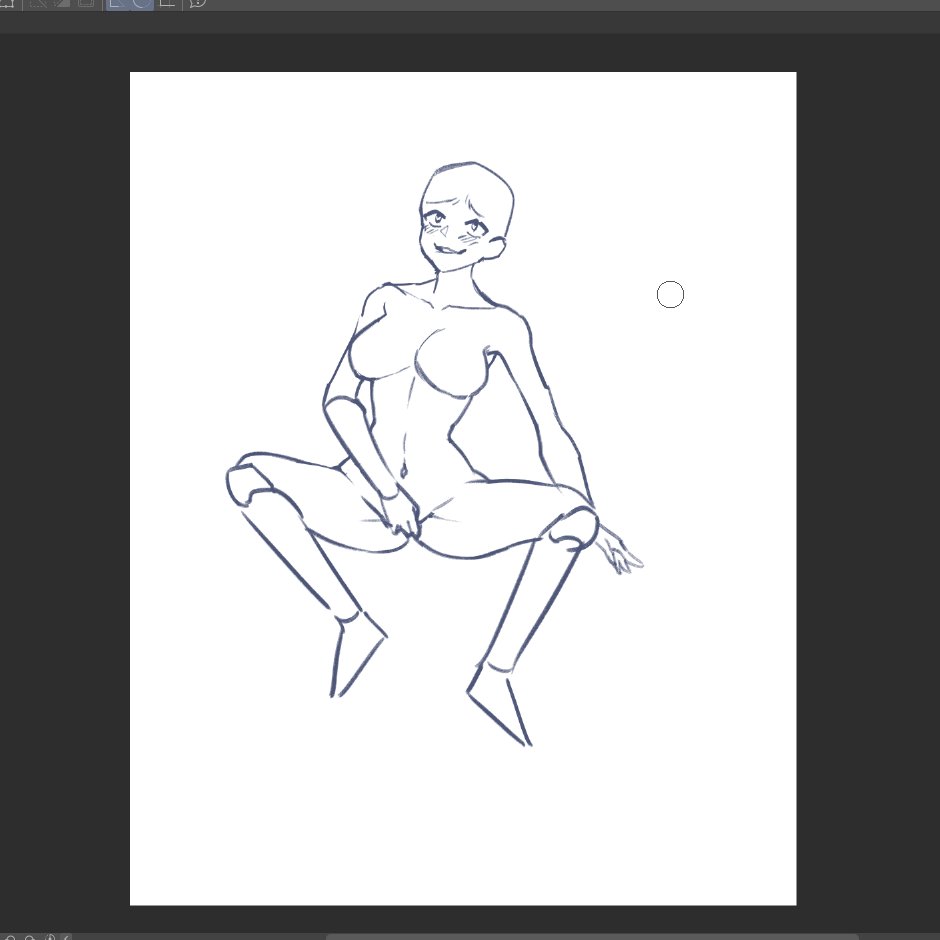
Task: Click the speech-bubble support icon in the command bar
Action: 197,3
